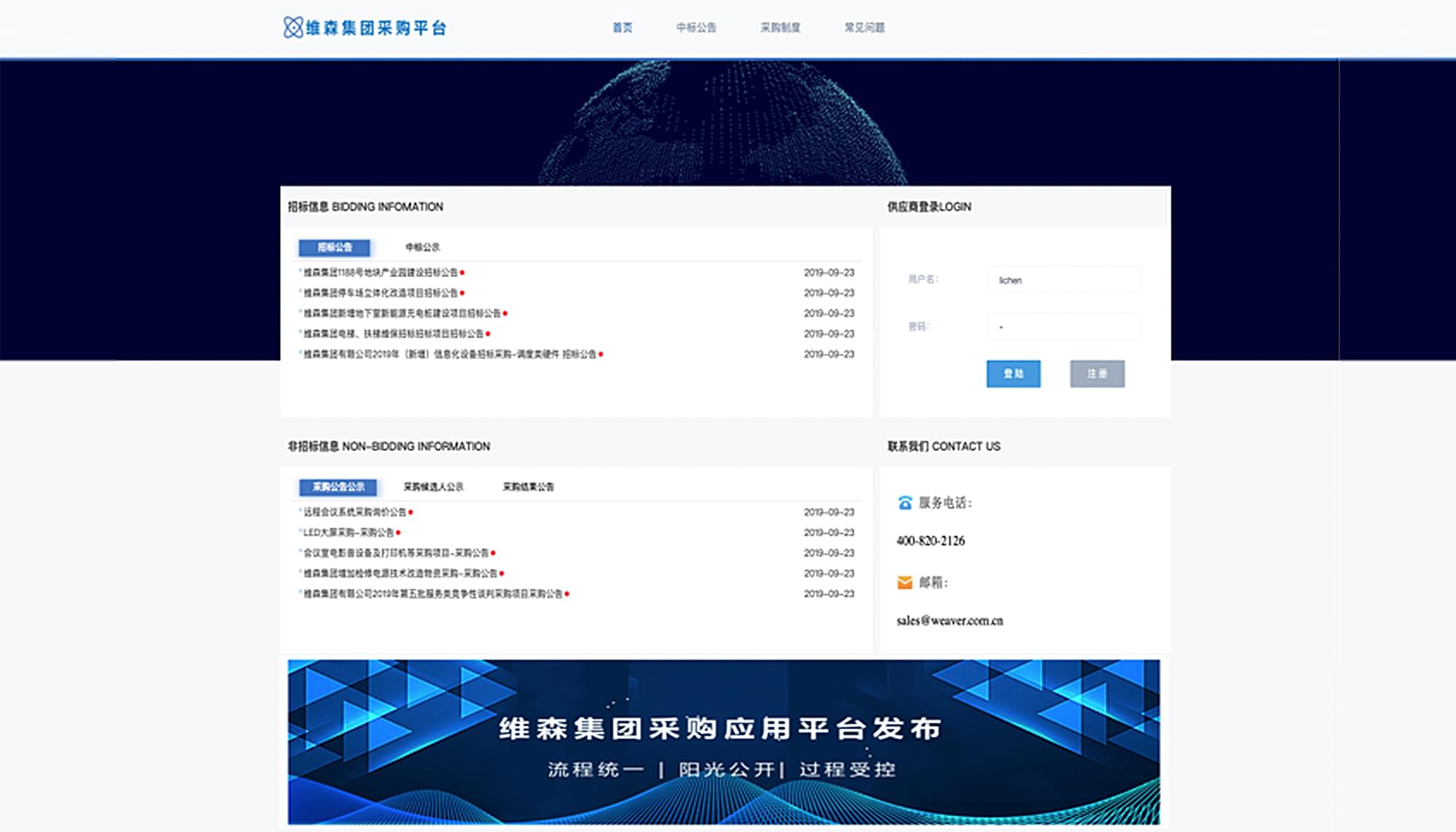Select the 采购公告公示 tab

pos(338,487)
